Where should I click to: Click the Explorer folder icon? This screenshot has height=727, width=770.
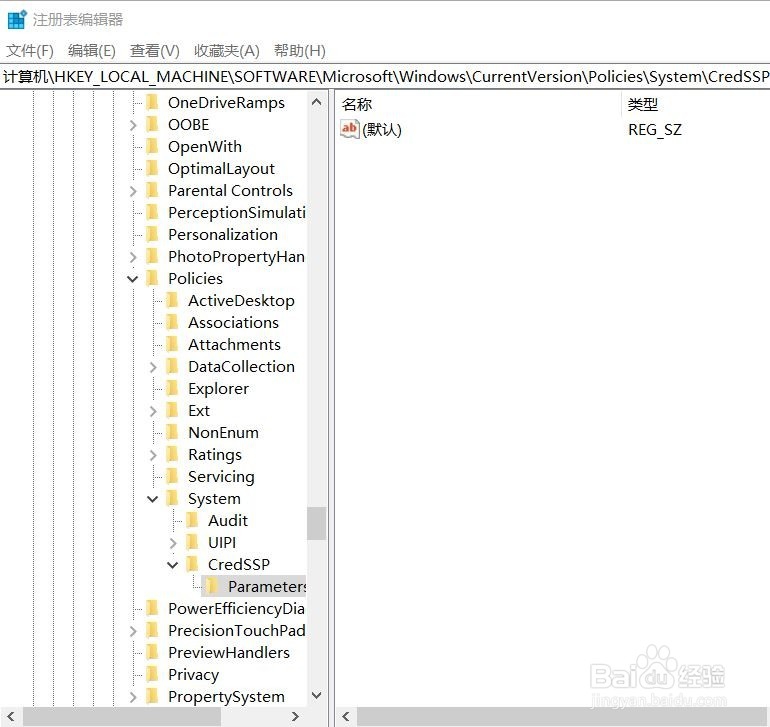(x=172, y=389)
